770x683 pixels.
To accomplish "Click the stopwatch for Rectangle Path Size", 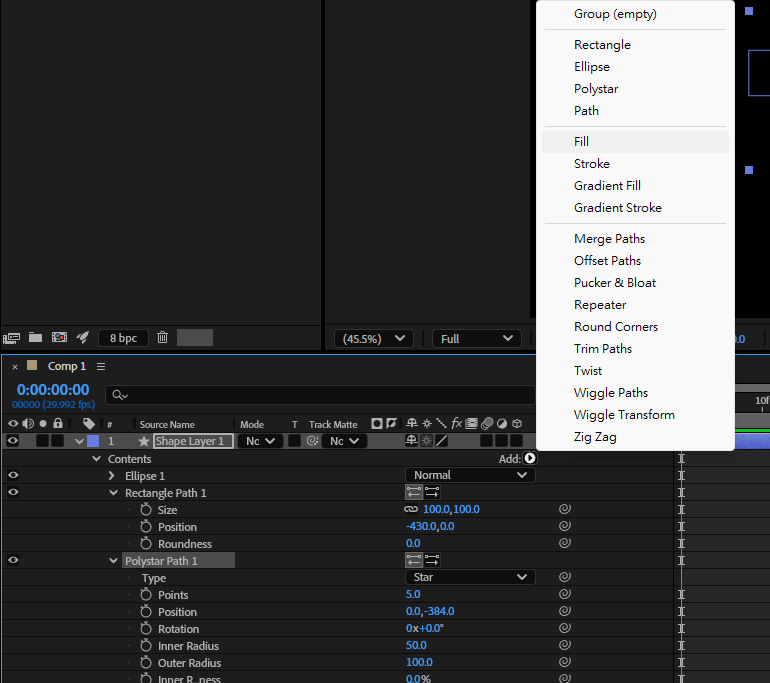I will click(146, 510).
